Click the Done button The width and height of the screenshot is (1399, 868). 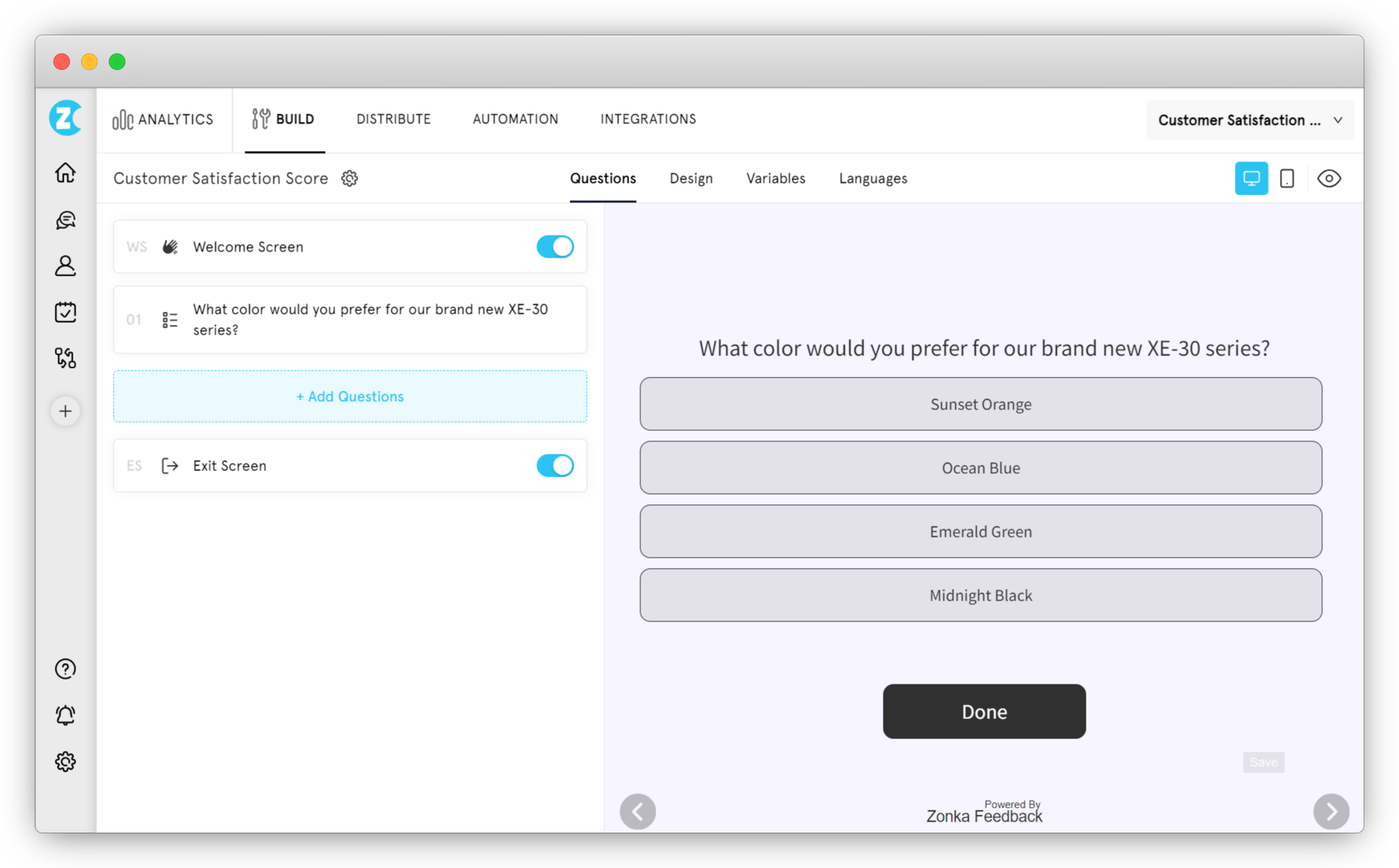pyautogui.click(x=984, y=712)
